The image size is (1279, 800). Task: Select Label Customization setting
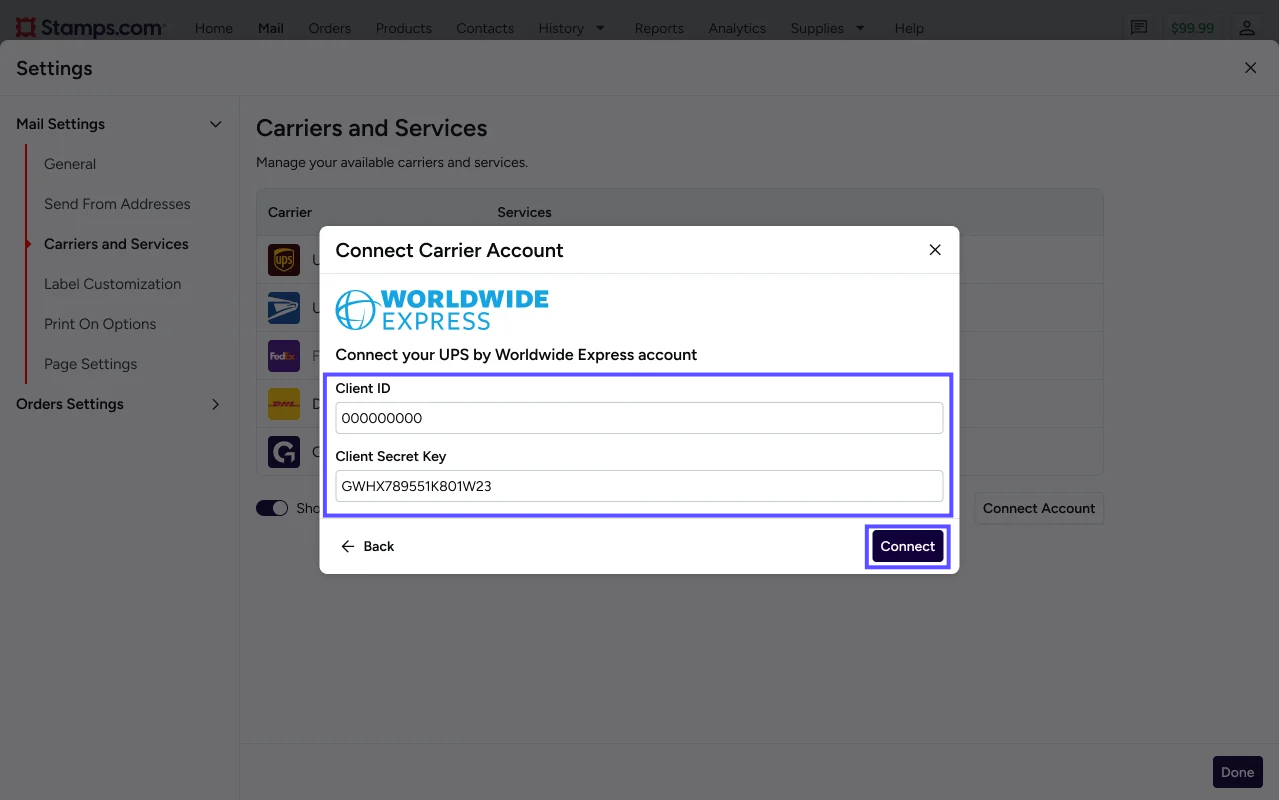(x=113, y=284)
